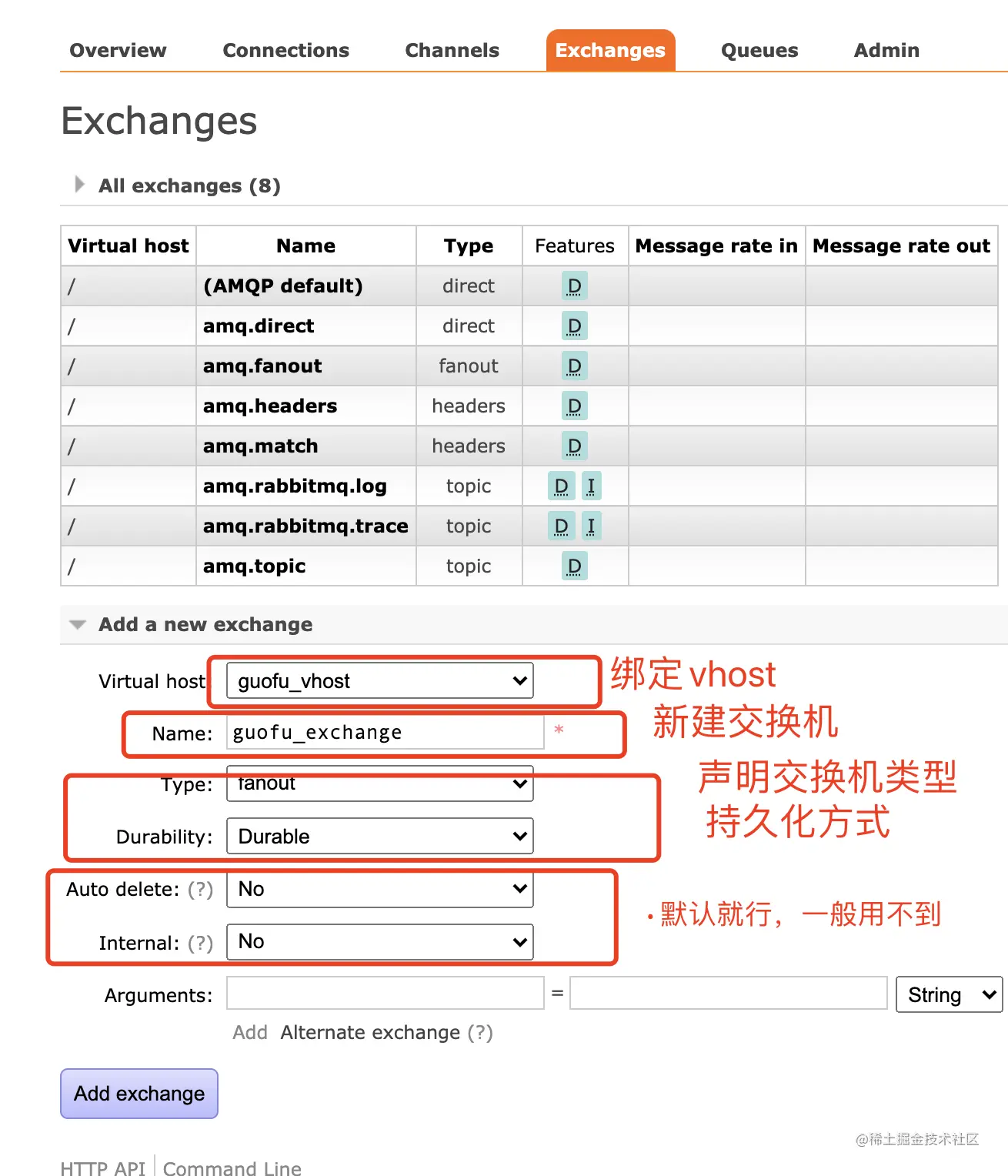This screenshot has height=1176, width=1008.
Task: Open the Command Line link
Action: [x=232, y=1168]
